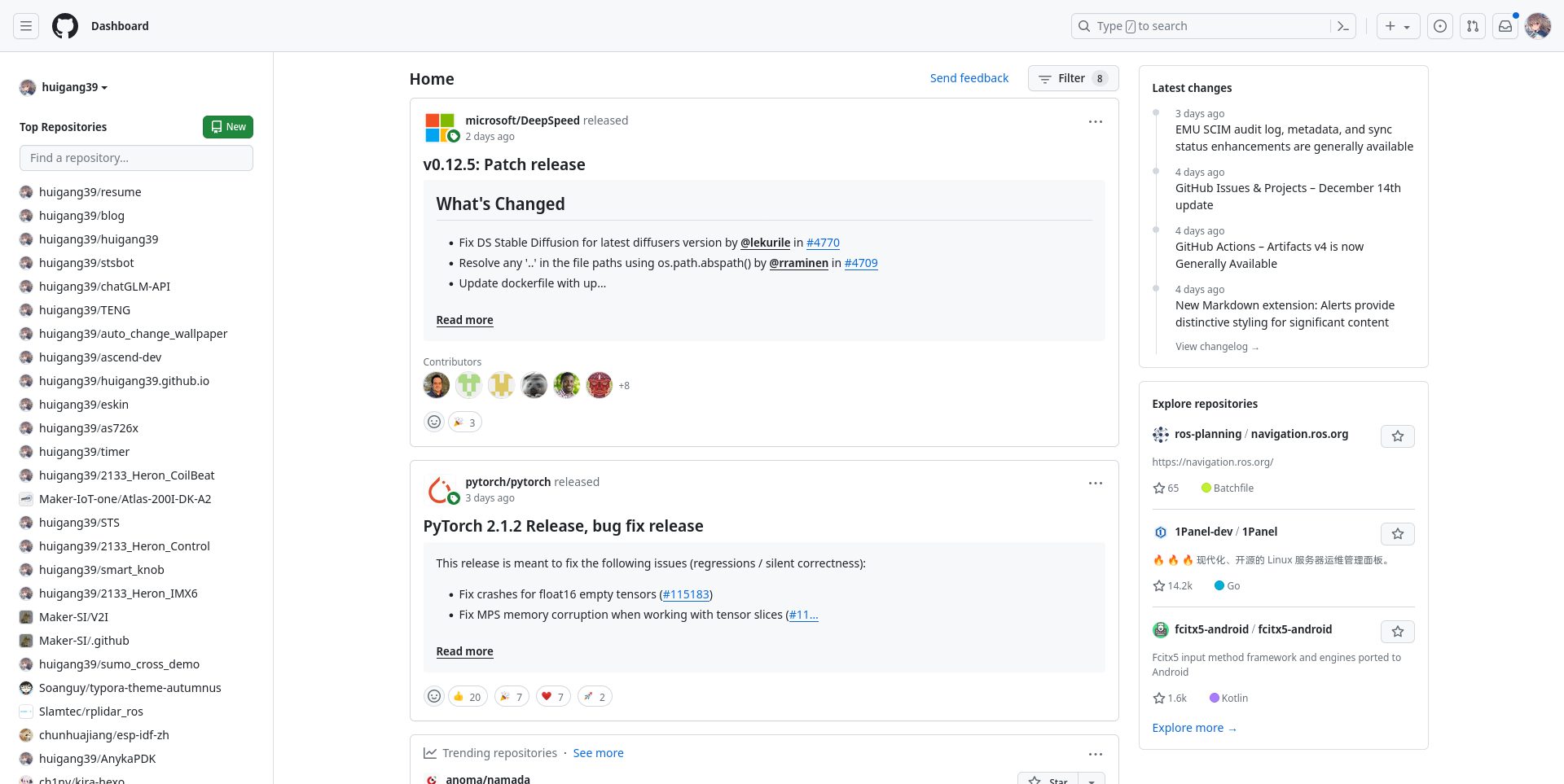Open 1Panel-dev/1Panel repository link
This screenshot has width=1564, height=784.
click(x=1226, y=532)
